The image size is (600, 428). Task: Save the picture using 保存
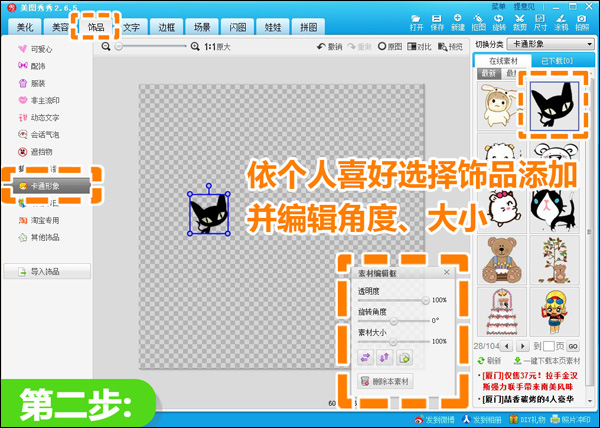(x=437, y=23)
